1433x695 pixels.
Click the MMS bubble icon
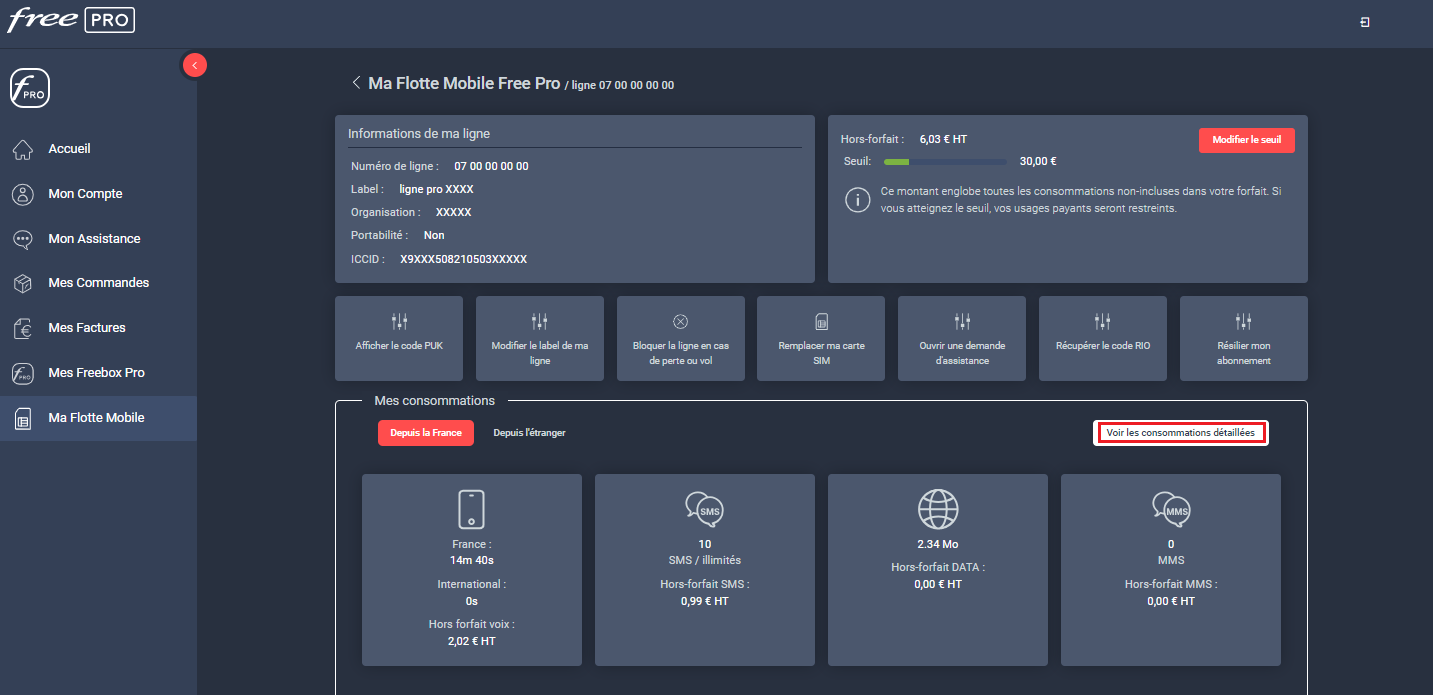click(1171, 509)
